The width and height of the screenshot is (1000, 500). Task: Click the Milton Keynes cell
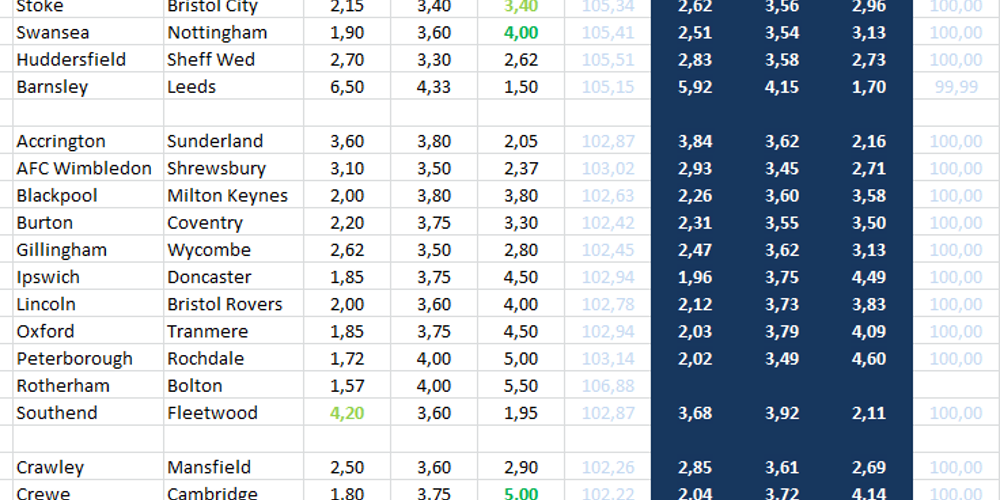233,195
